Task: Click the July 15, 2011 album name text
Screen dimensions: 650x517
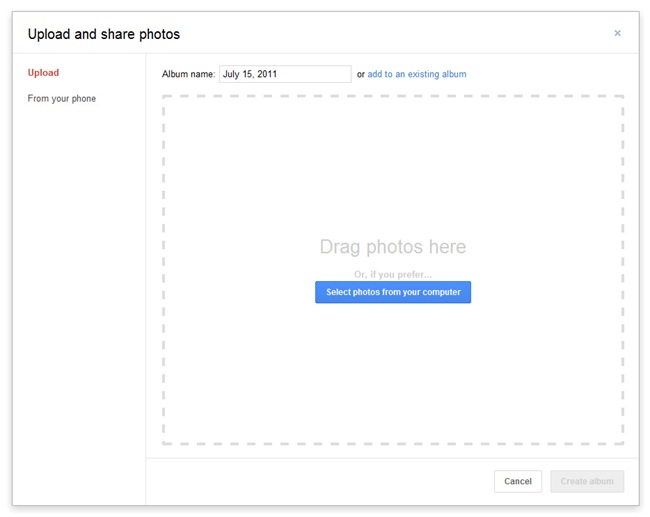Action: [251, 74]
